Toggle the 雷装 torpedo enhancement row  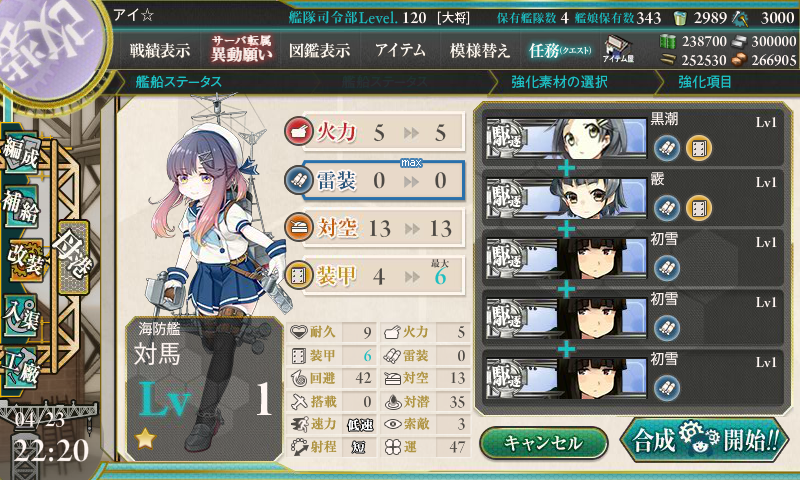374,180
